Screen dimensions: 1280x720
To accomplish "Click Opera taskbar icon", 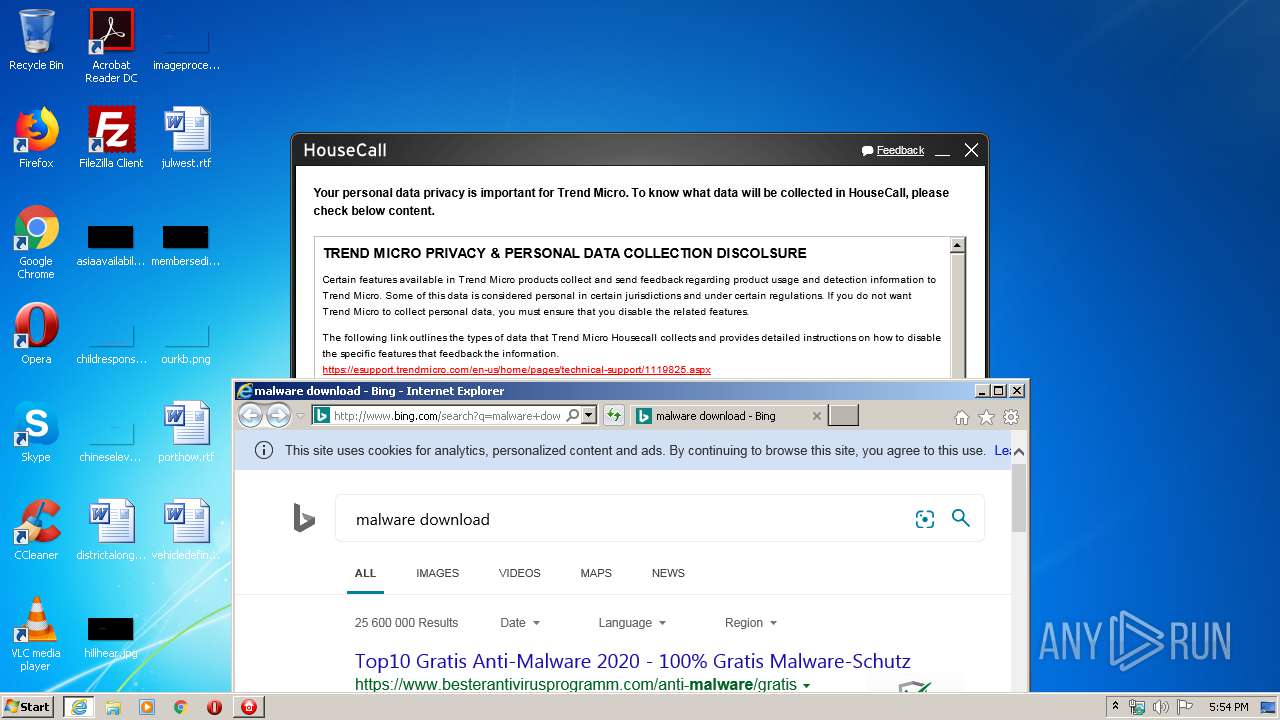I will 215,707.
